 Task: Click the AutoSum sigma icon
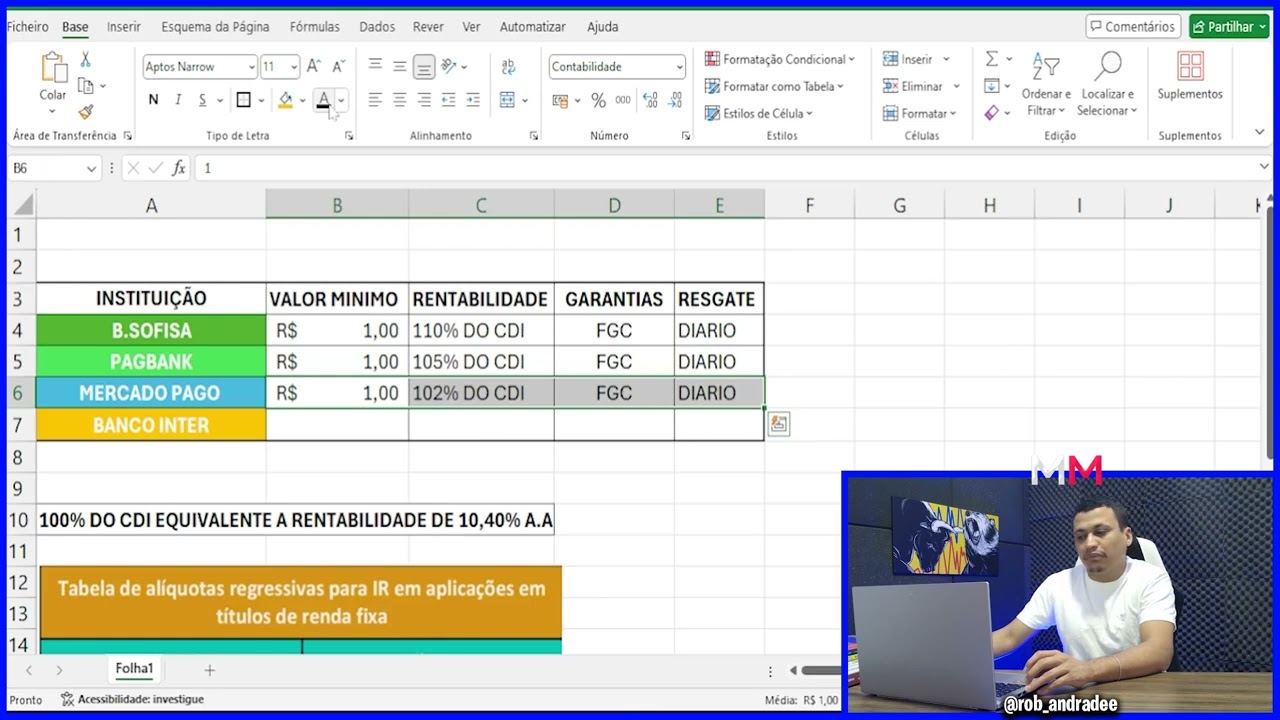[x=991, y=59]
